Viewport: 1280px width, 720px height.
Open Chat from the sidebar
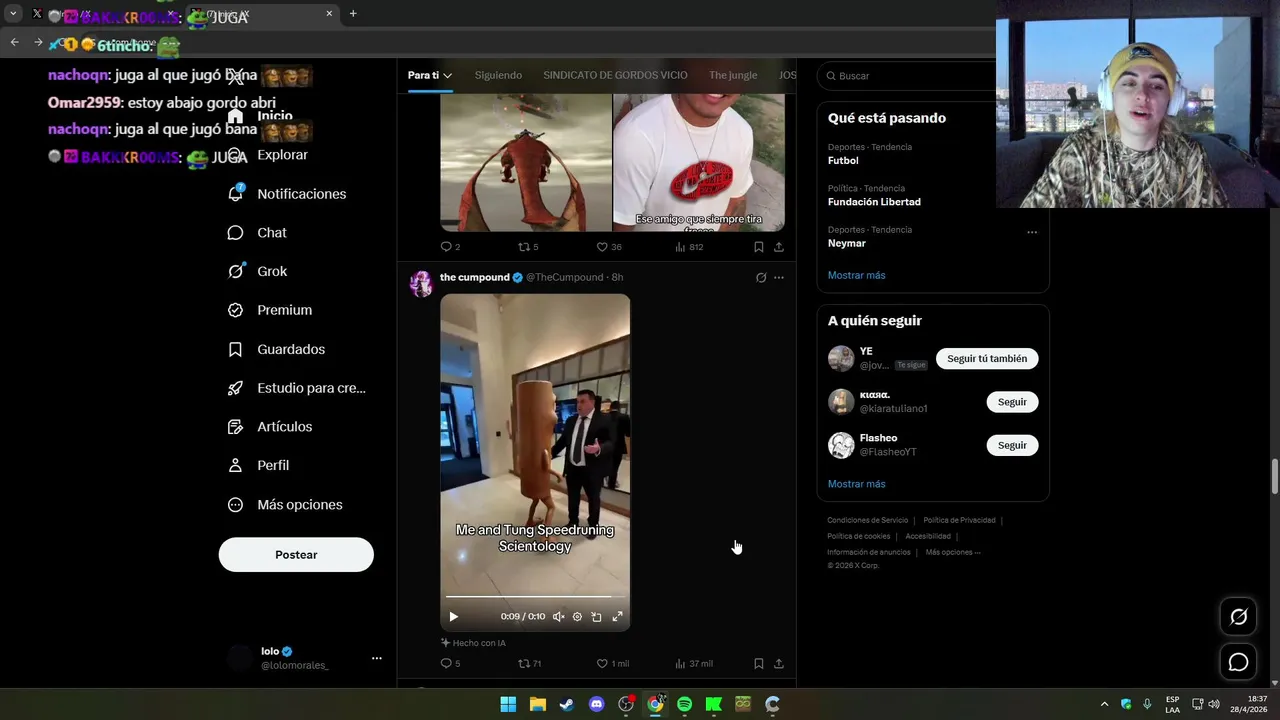[258, 233]
